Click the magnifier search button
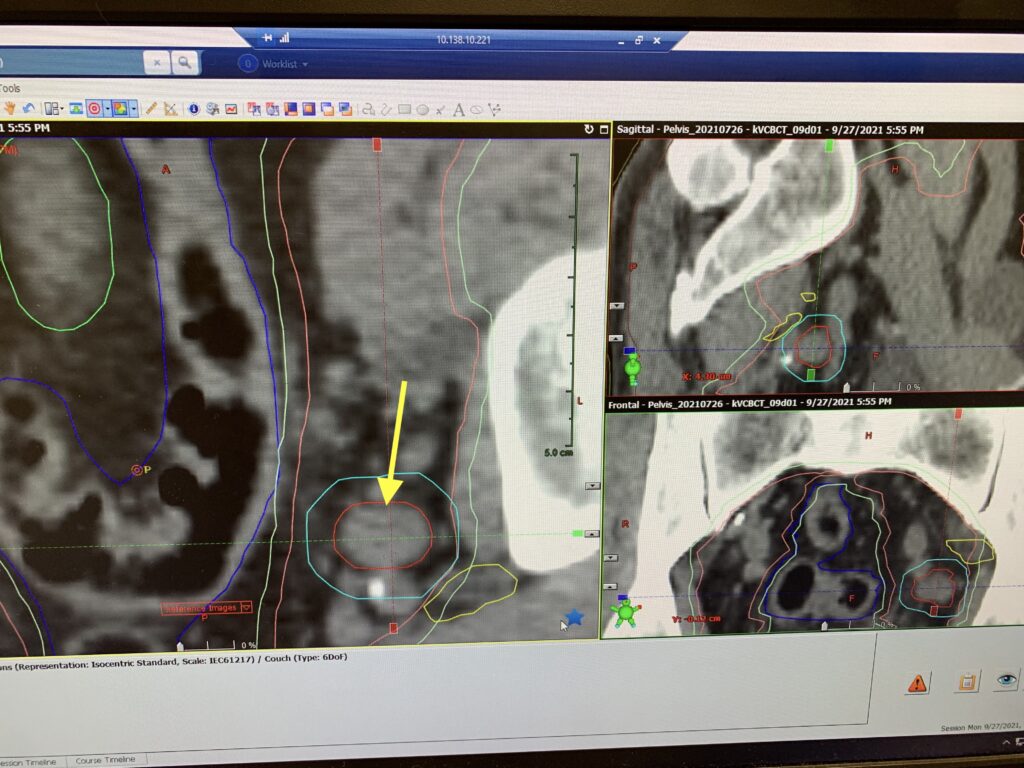Image resolution: width=1024 pixels, height=768 pixels. click(x=185, y=63)
